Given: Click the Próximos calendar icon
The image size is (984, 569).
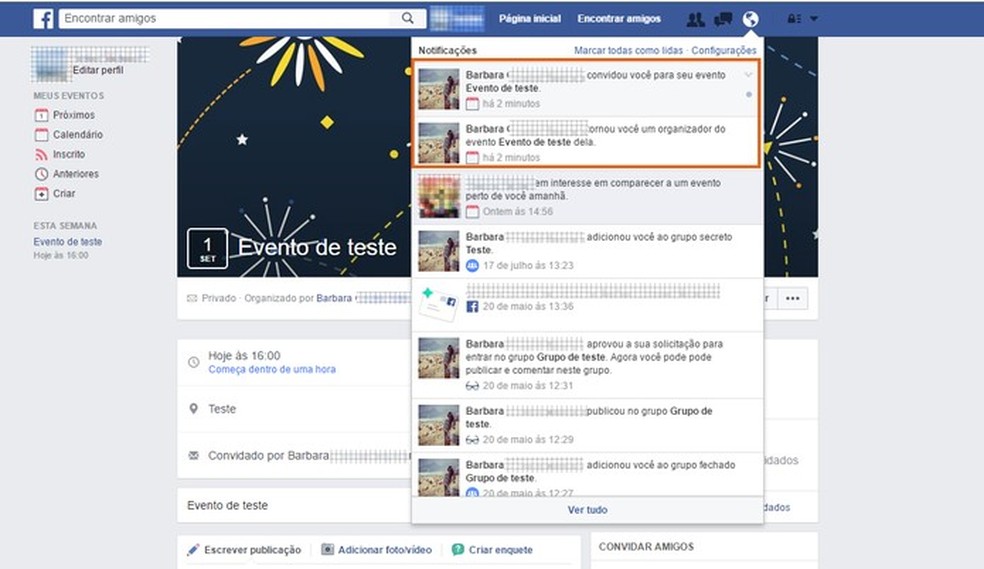Looking at the screenshot, I should [x=41, y=115].
